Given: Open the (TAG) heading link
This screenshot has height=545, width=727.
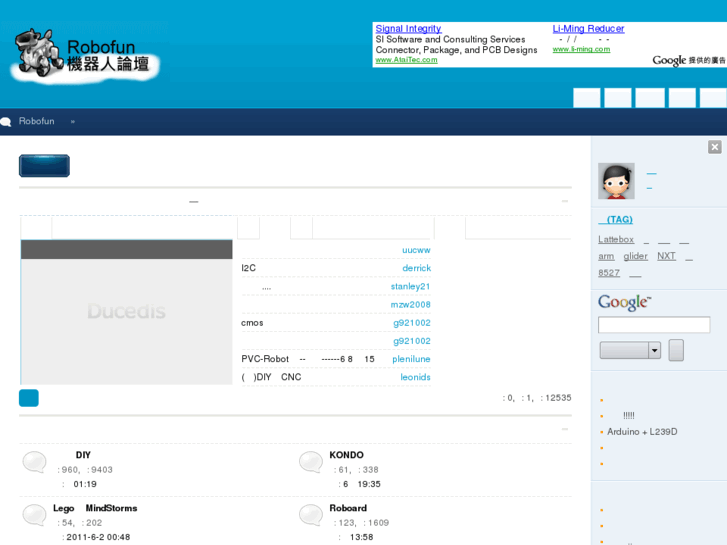Looking at the screenshot, I should (x=615, y=219).
